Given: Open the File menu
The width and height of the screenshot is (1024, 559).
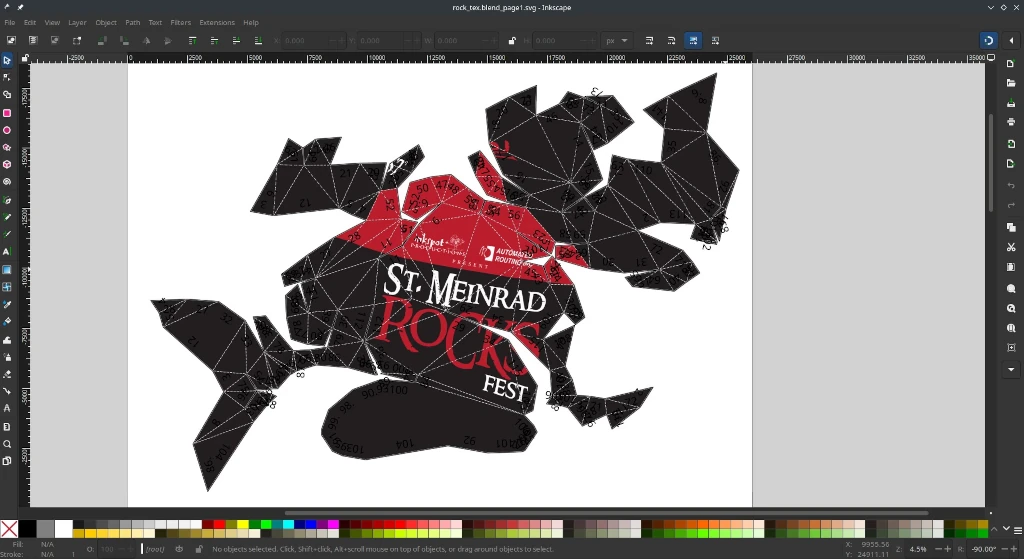Looking at the screenshot, I should [10, 22].
